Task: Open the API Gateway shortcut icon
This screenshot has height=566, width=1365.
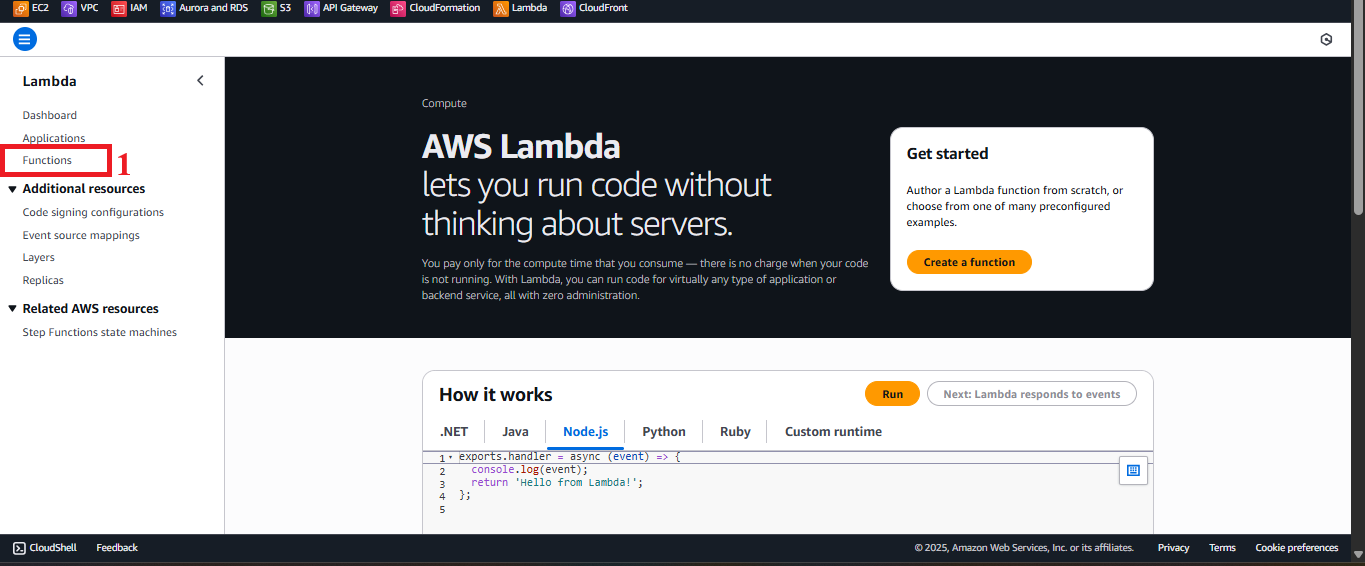Action: pos(312,8)
